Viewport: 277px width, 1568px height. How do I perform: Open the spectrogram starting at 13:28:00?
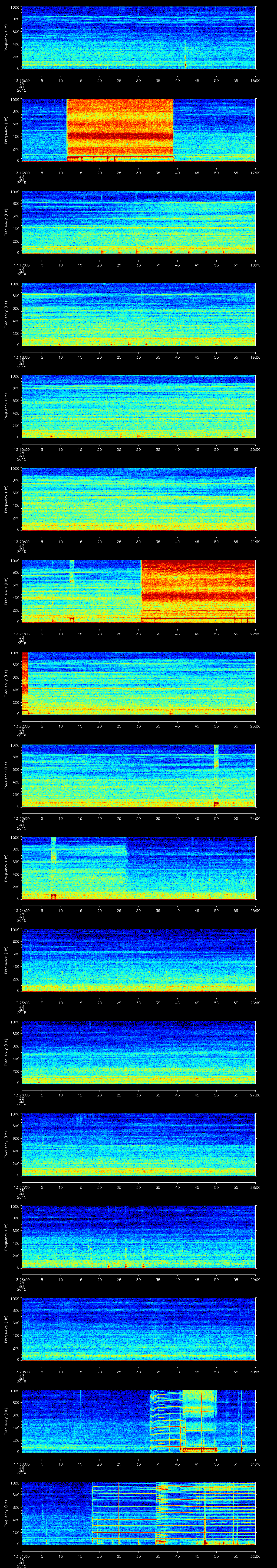tap(138, 1237)
